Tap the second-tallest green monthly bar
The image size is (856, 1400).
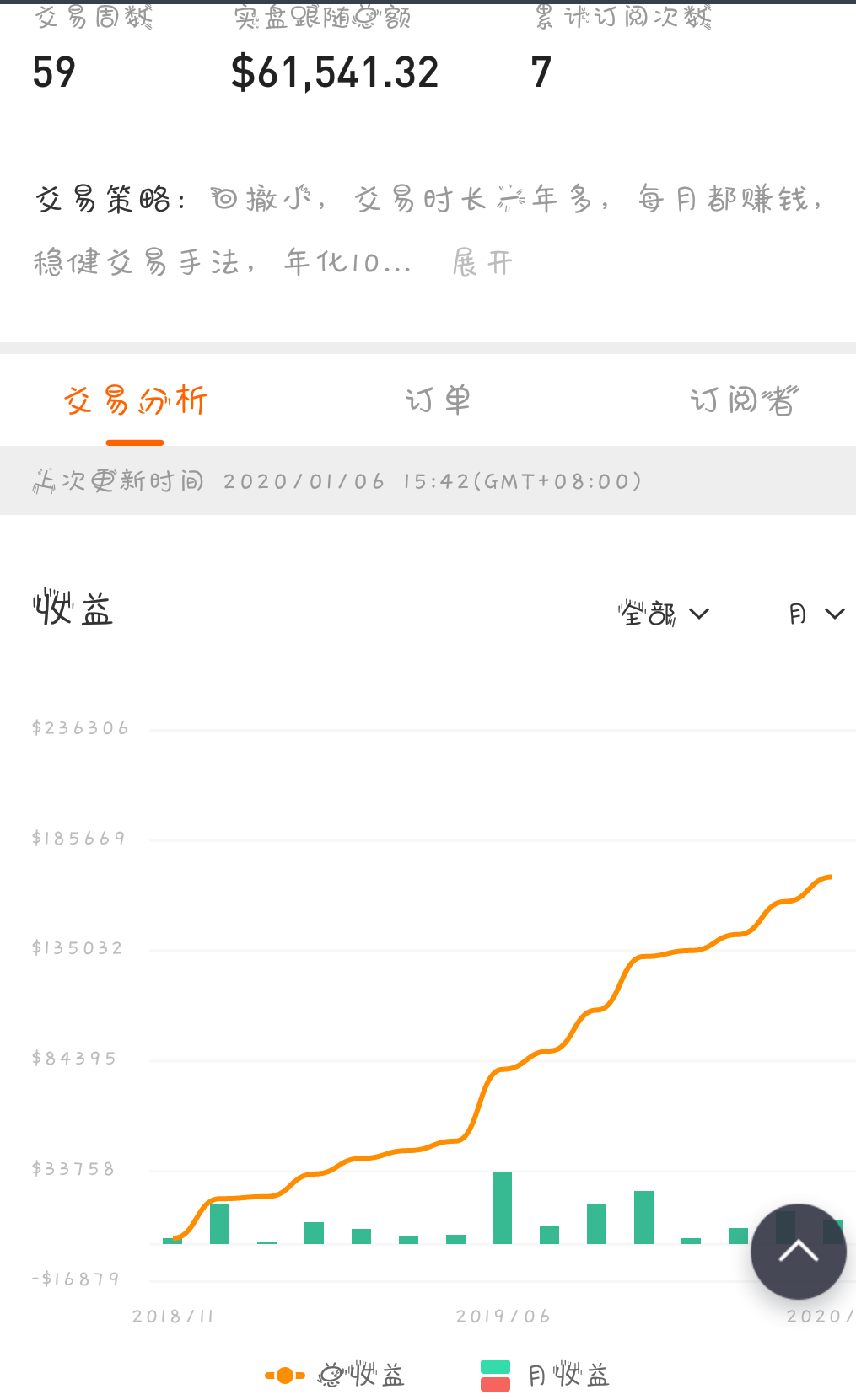click(x=643, y=1216)
